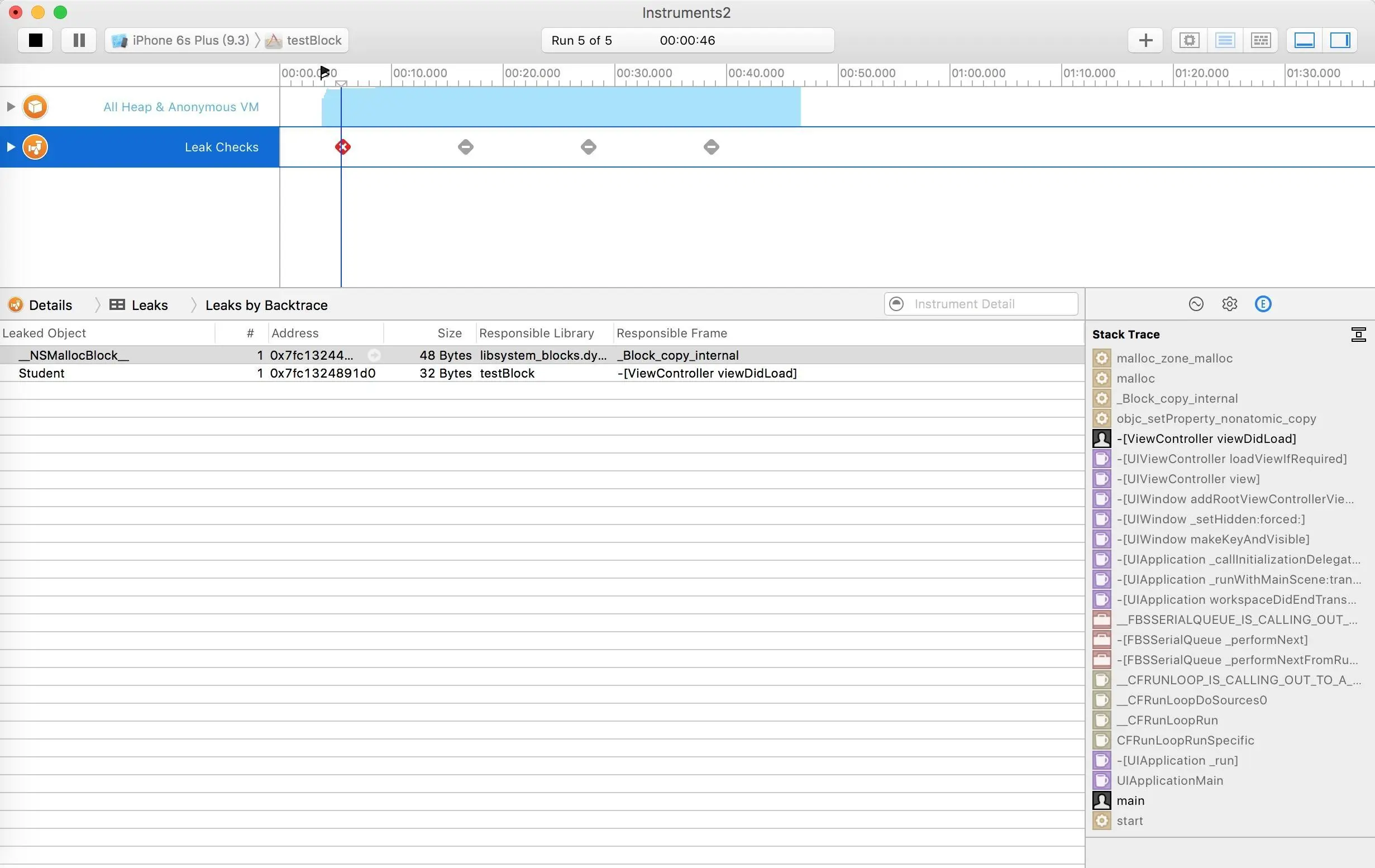
Task: Select the Extended Detail inspector tab
Action: click(1263, 304)
